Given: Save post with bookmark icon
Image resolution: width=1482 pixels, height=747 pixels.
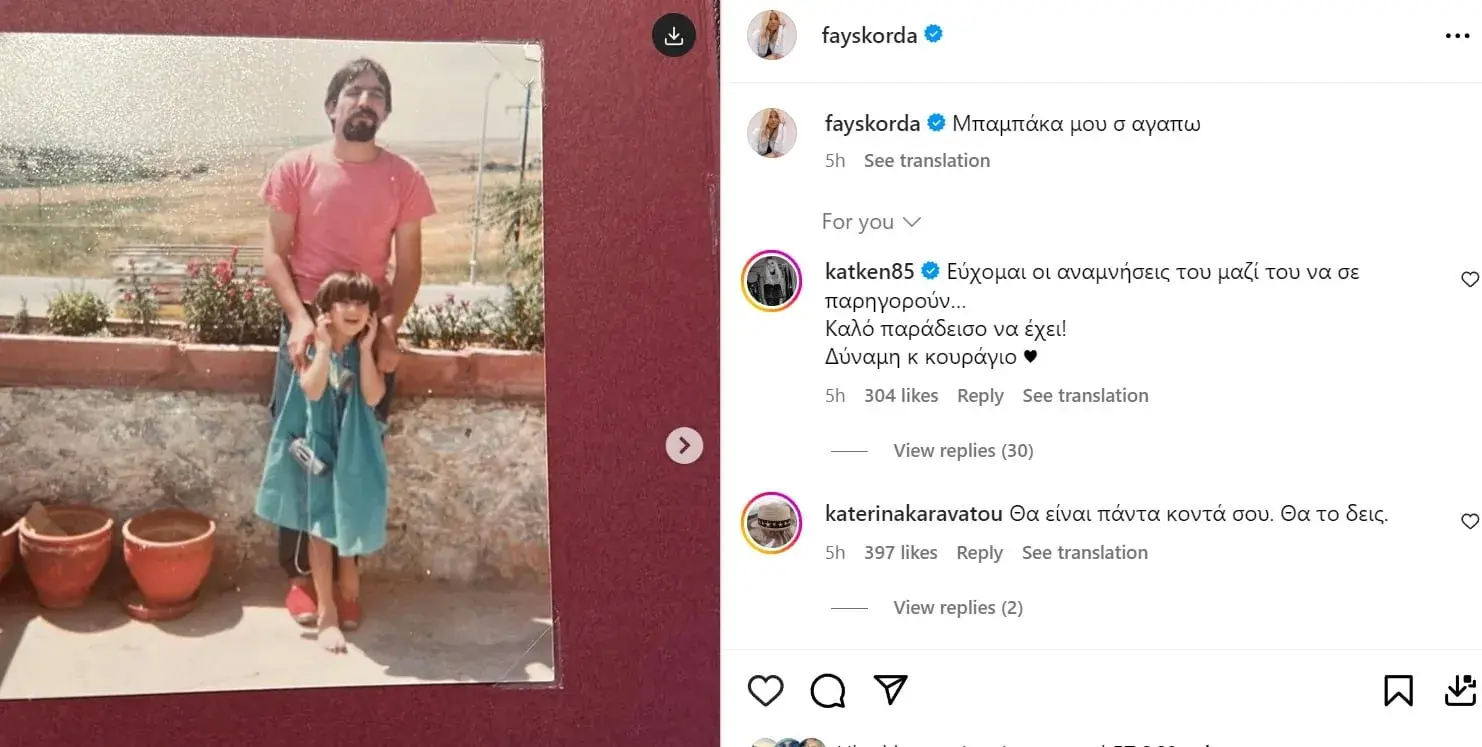Looking at the screenshot, I should [x=1398, y=690].
